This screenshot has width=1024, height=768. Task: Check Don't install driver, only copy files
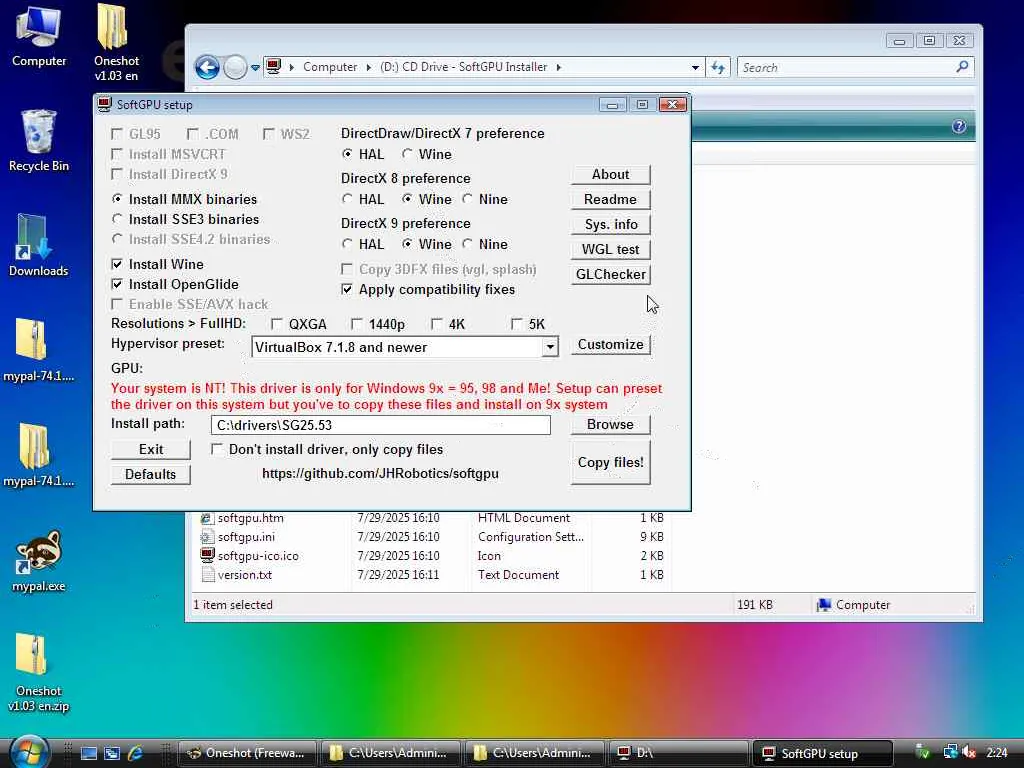tap(217, 449)
